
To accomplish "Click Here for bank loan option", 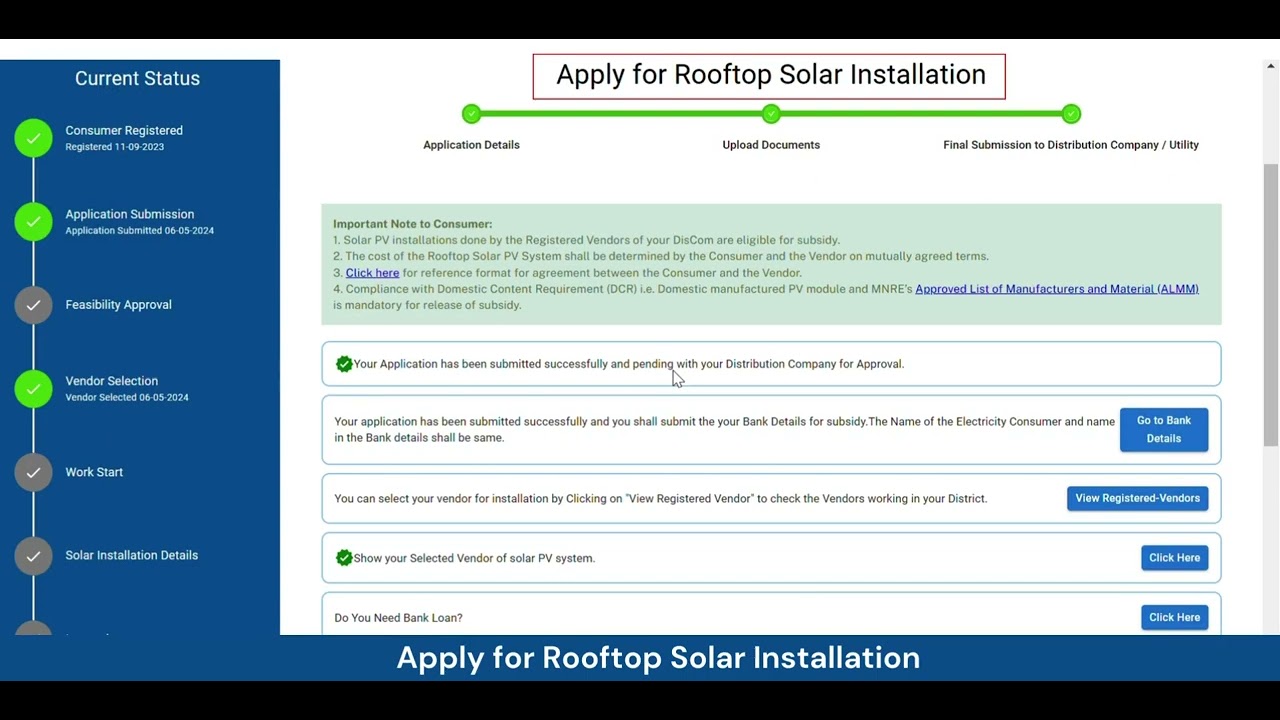I will pyautogui.click(x=1174, y=617).
